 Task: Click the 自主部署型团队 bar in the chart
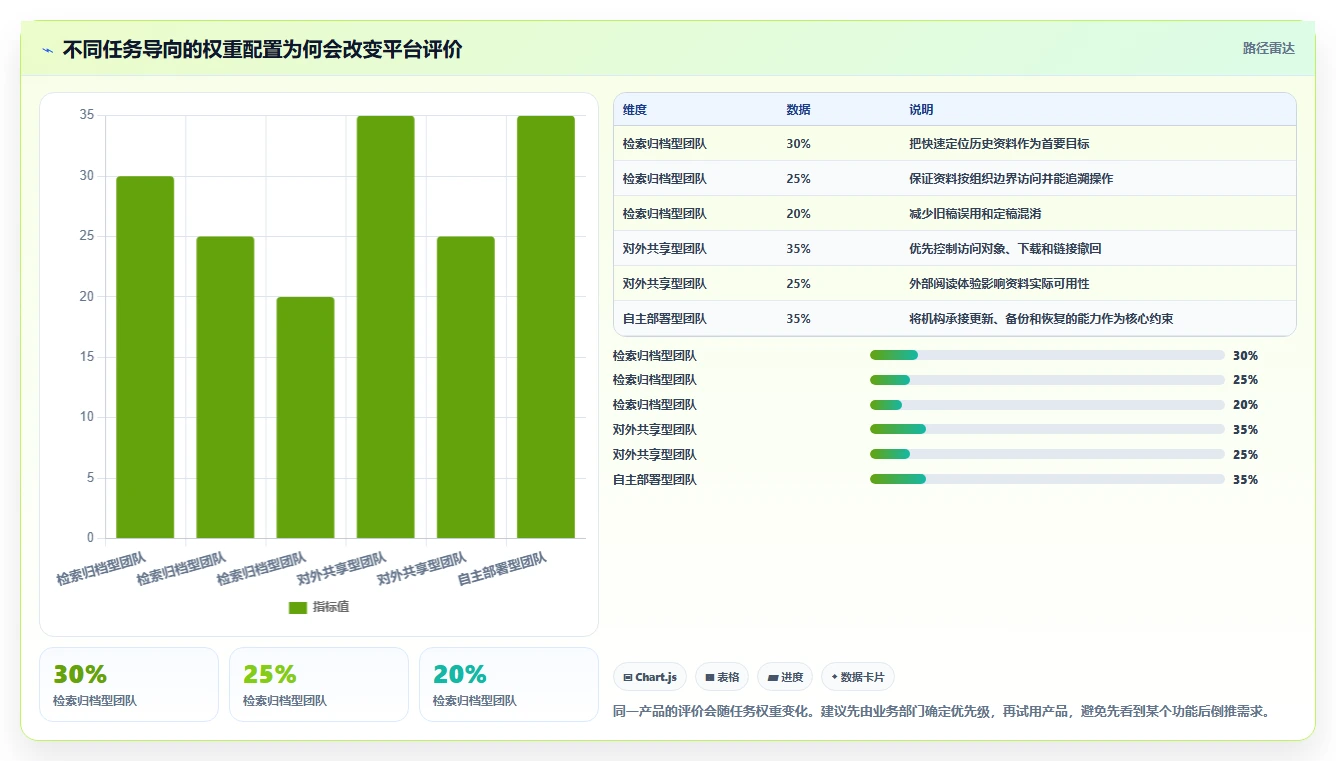tap(546, 327)
